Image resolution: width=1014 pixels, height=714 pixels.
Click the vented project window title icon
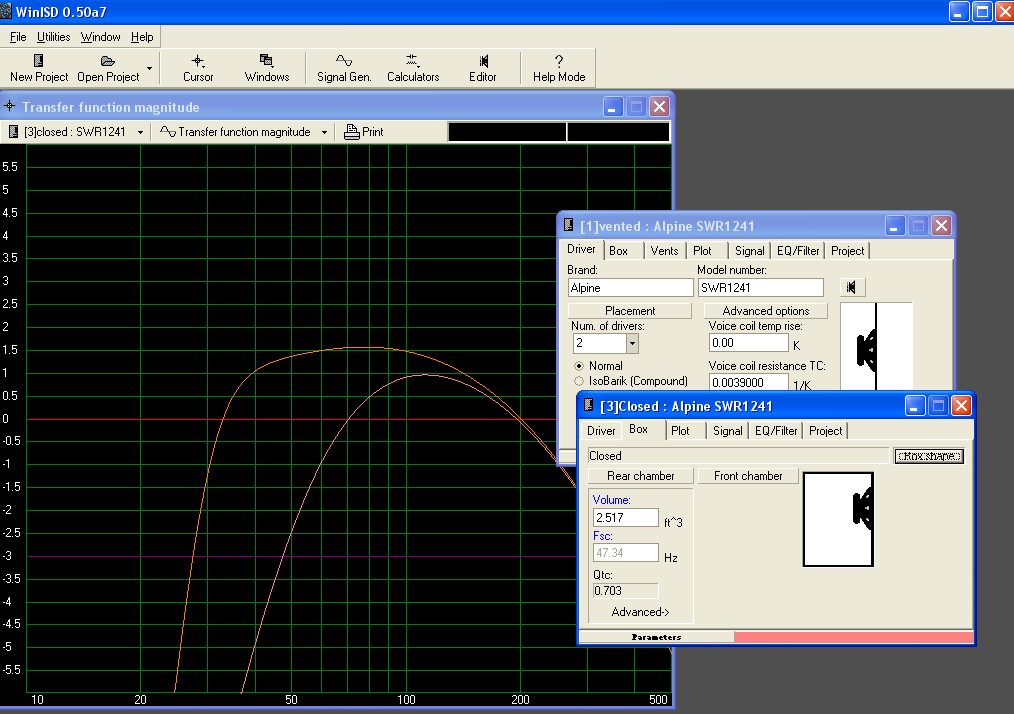568,225
